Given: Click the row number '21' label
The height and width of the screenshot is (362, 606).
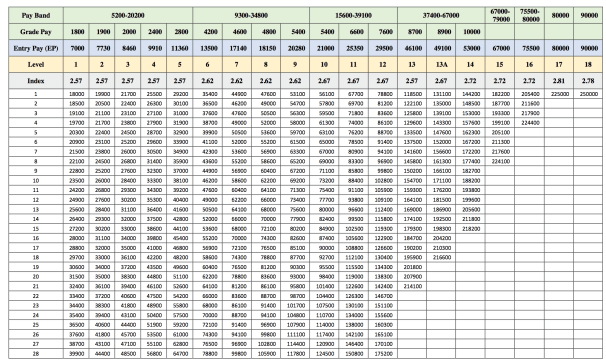Looking at the screenshot, I should [36, 286].
